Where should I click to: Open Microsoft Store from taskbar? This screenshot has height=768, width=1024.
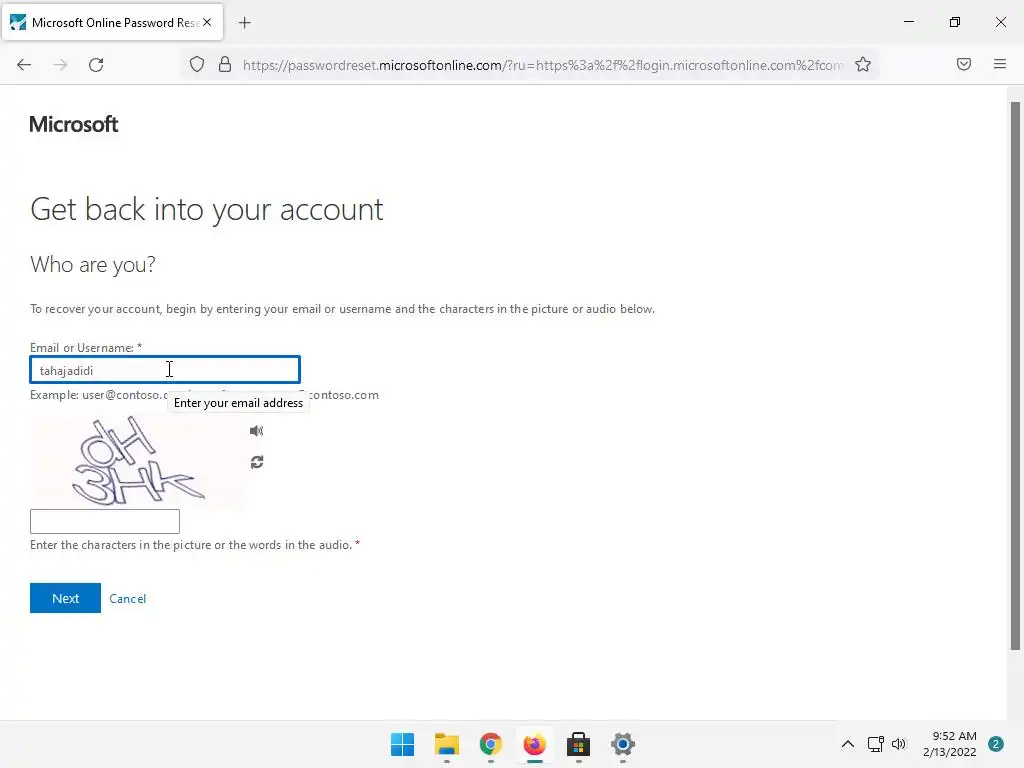coord(579,744)
